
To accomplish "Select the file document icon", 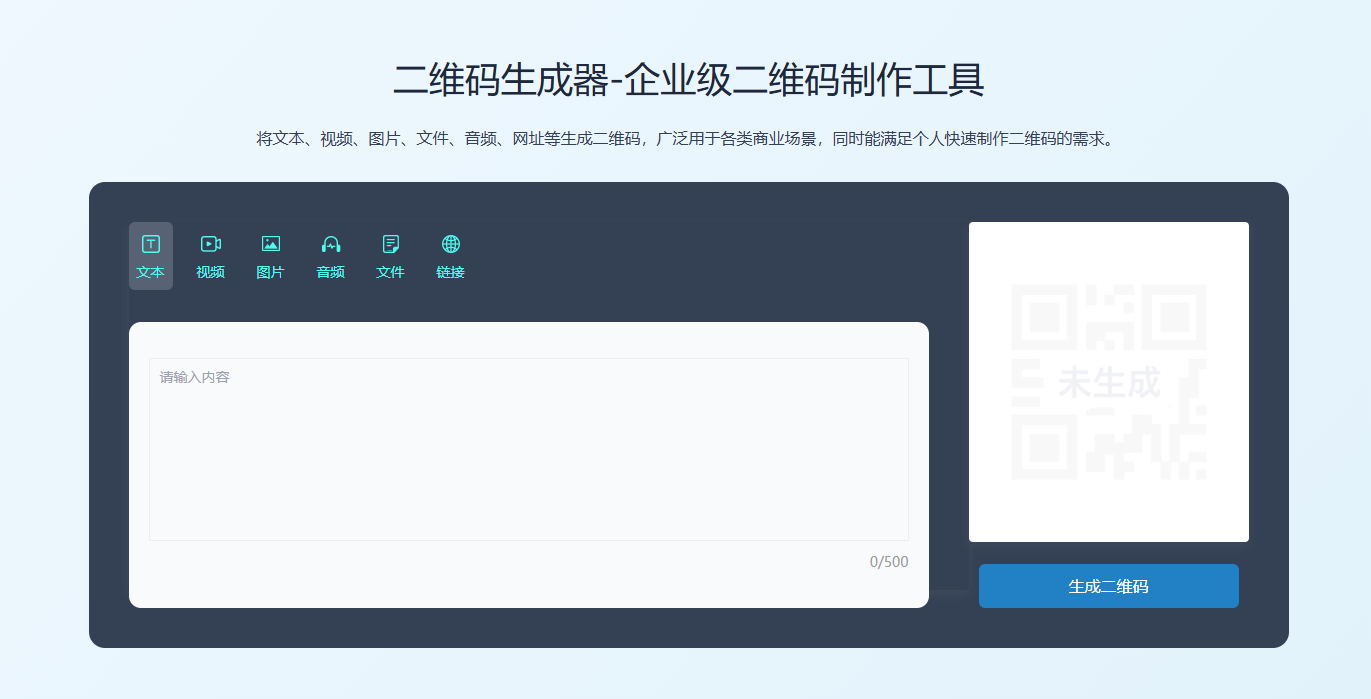I will tap(391, 244).
